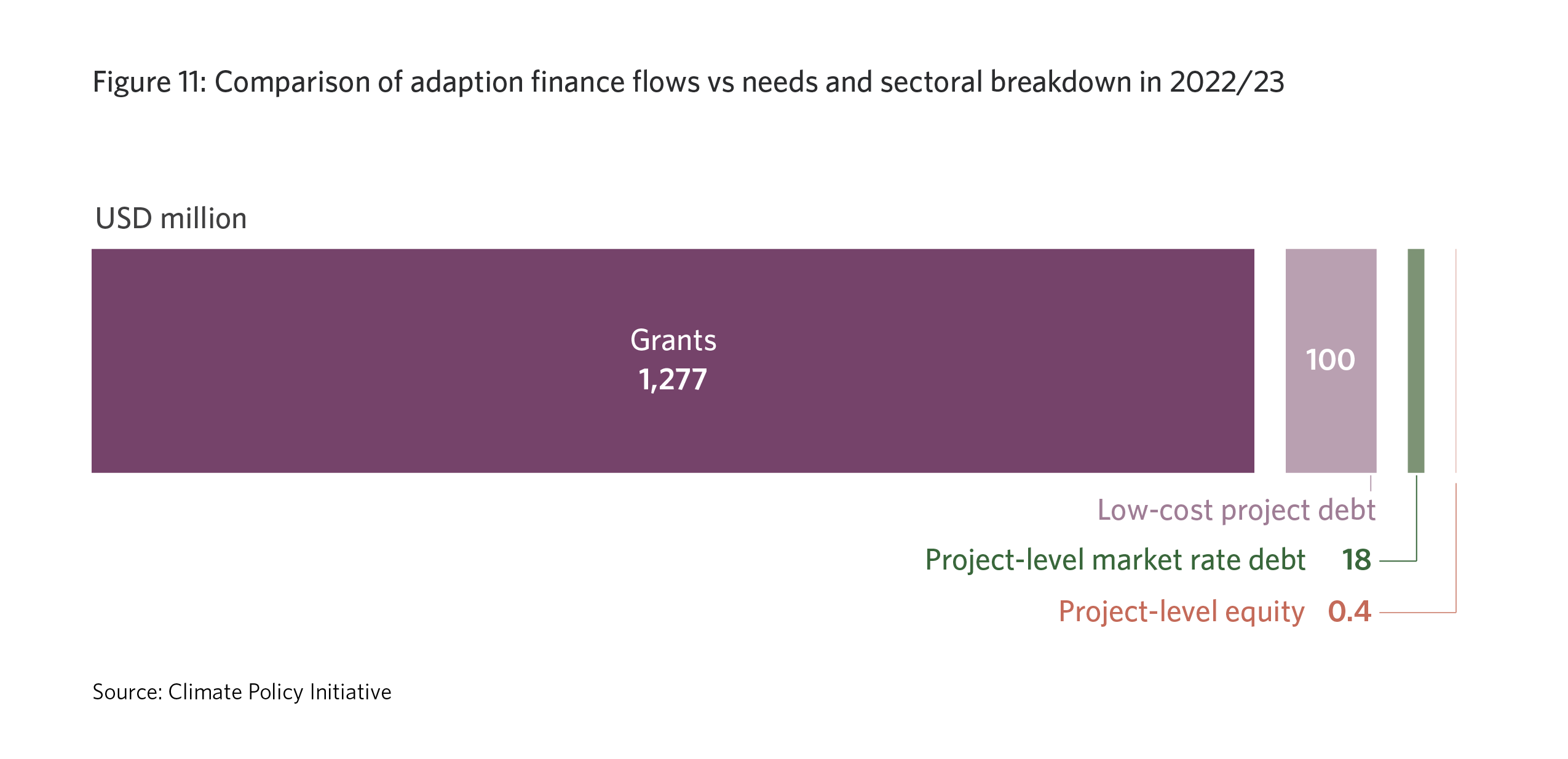Click the orange connector line beside 0.4
Viewport: 1568px width, 759px height.
(x=1417, y=613)
